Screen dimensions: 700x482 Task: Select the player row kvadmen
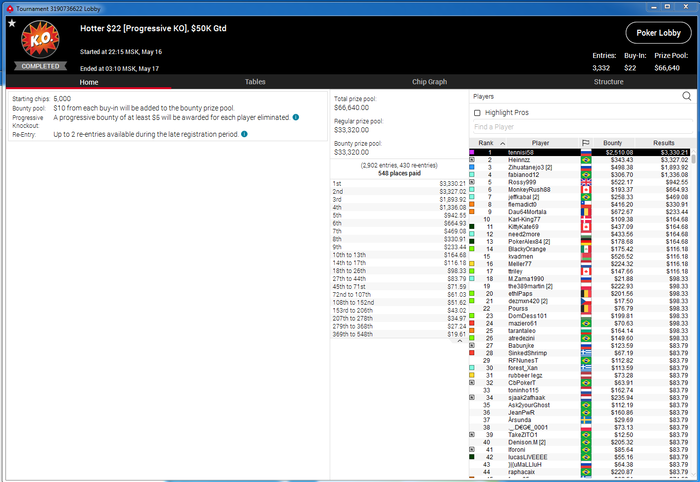coord(579,256)
